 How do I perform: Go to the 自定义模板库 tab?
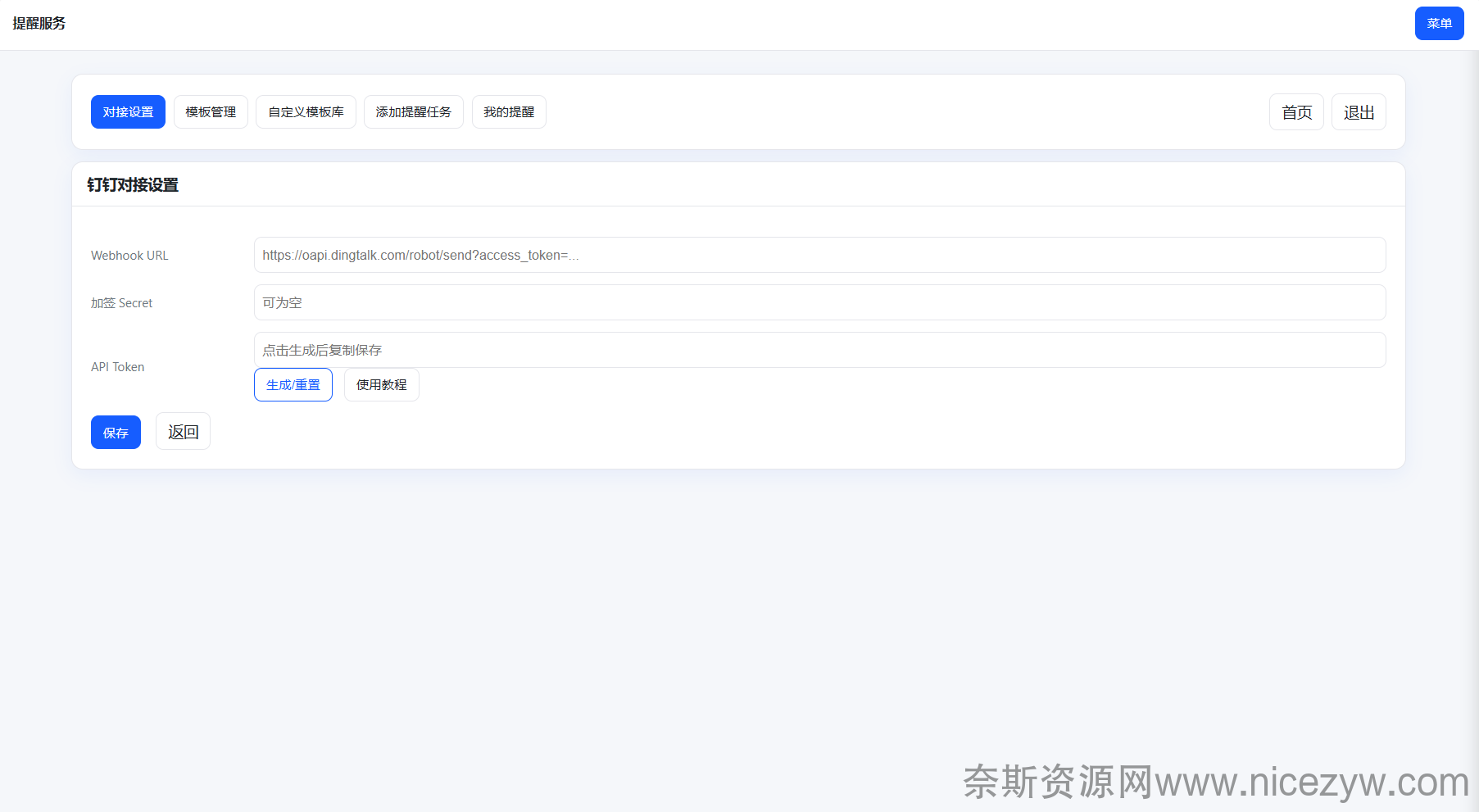pos(306,112)
